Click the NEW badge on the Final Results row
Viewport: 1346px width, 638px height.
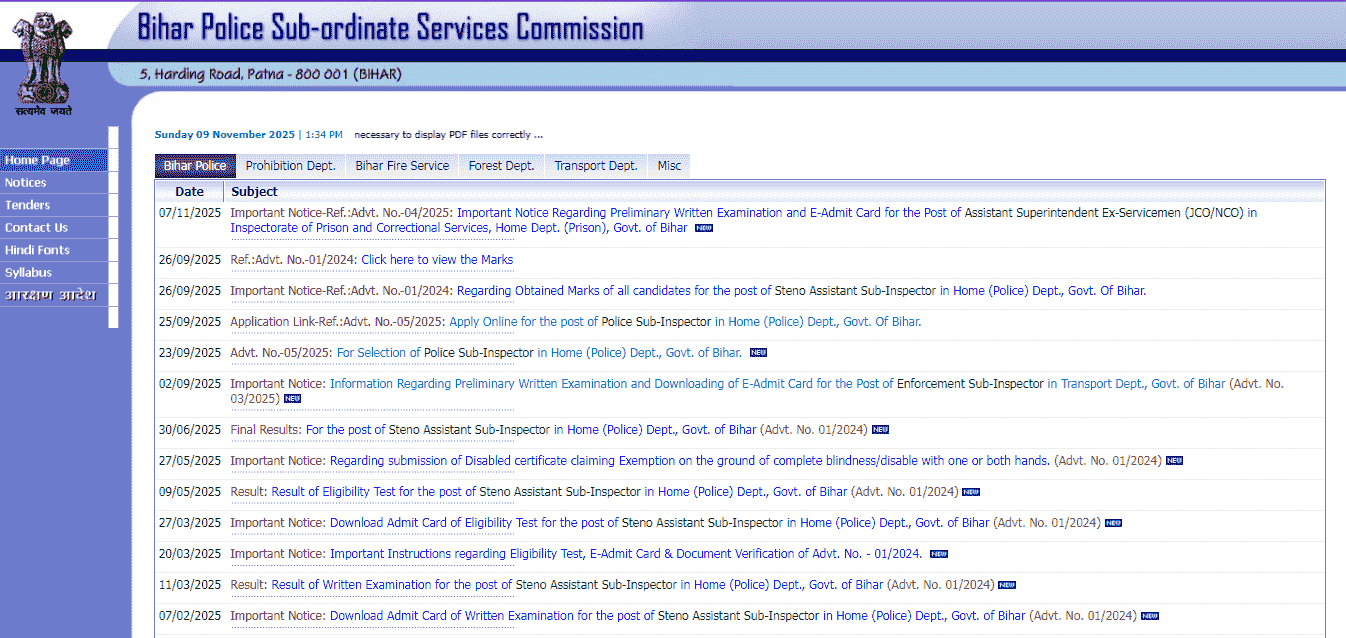(x=879, y=429)
